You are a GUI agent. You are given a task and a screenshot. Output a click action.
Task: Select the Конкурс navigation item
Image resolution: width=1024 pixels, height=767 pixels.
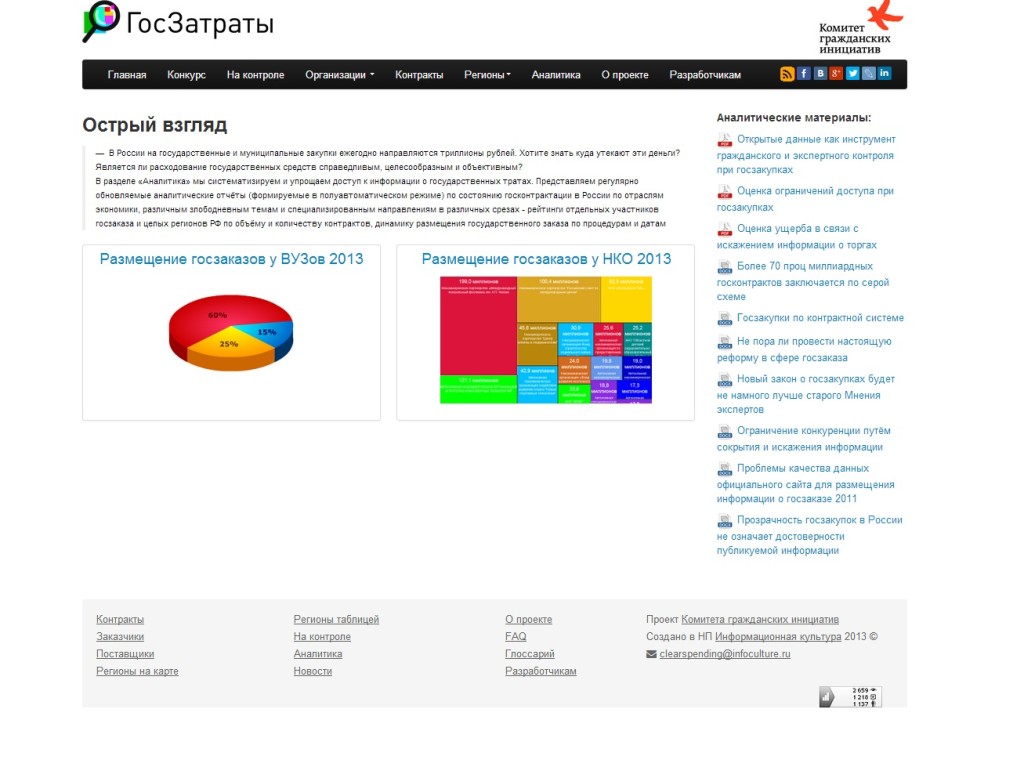pyautogui.click(x=187, y=75)
